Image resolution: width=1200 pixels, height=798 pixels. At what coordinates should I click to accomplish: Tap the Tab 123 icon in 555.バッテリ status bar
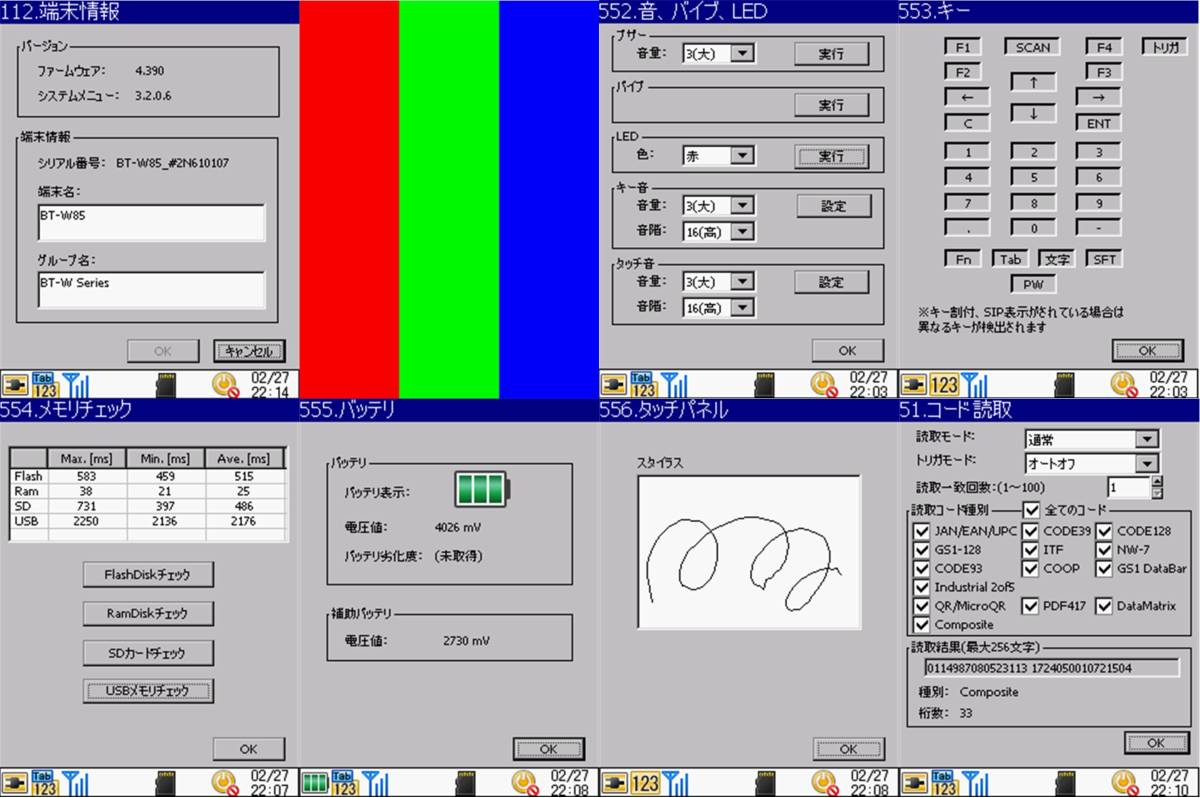(x=344, y=783)
